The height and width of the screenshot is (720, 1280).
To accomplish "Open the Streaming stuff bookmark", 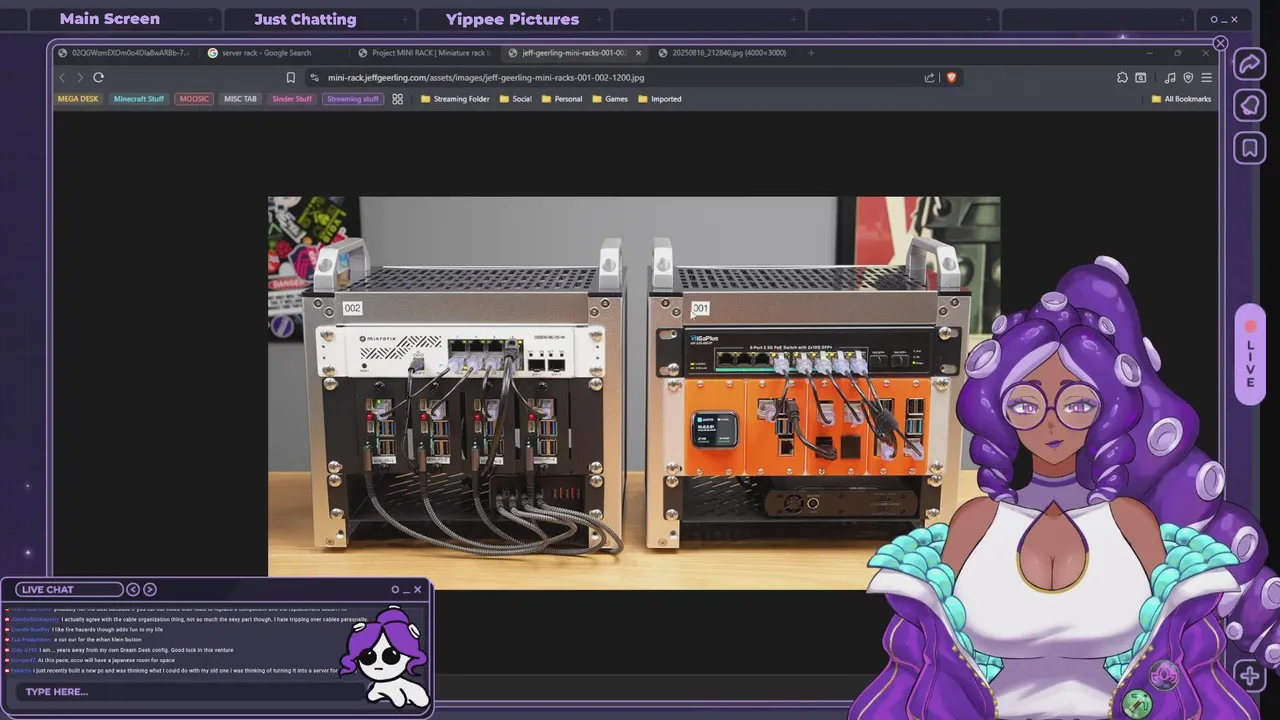I will [353, 99].
